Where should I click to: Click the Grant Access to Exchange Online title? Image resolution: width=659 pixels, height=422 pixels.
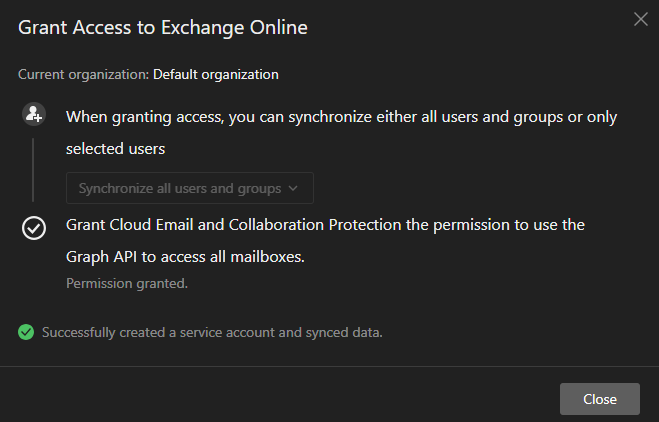tap(163, 28)
